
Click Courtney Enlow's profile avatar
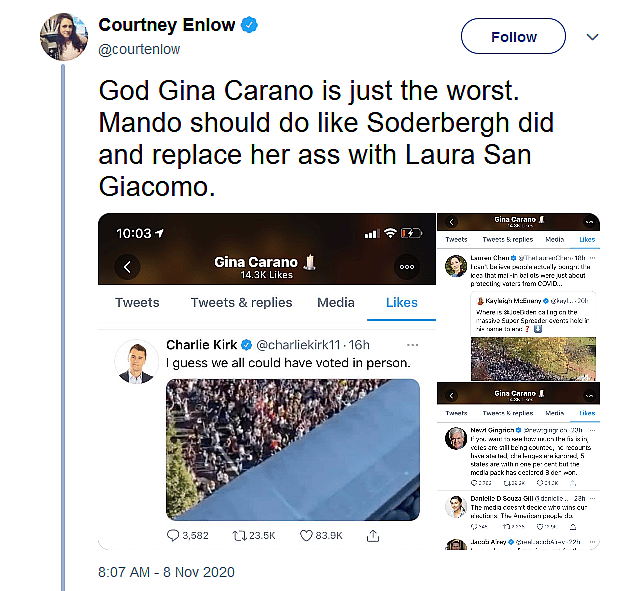63,37
